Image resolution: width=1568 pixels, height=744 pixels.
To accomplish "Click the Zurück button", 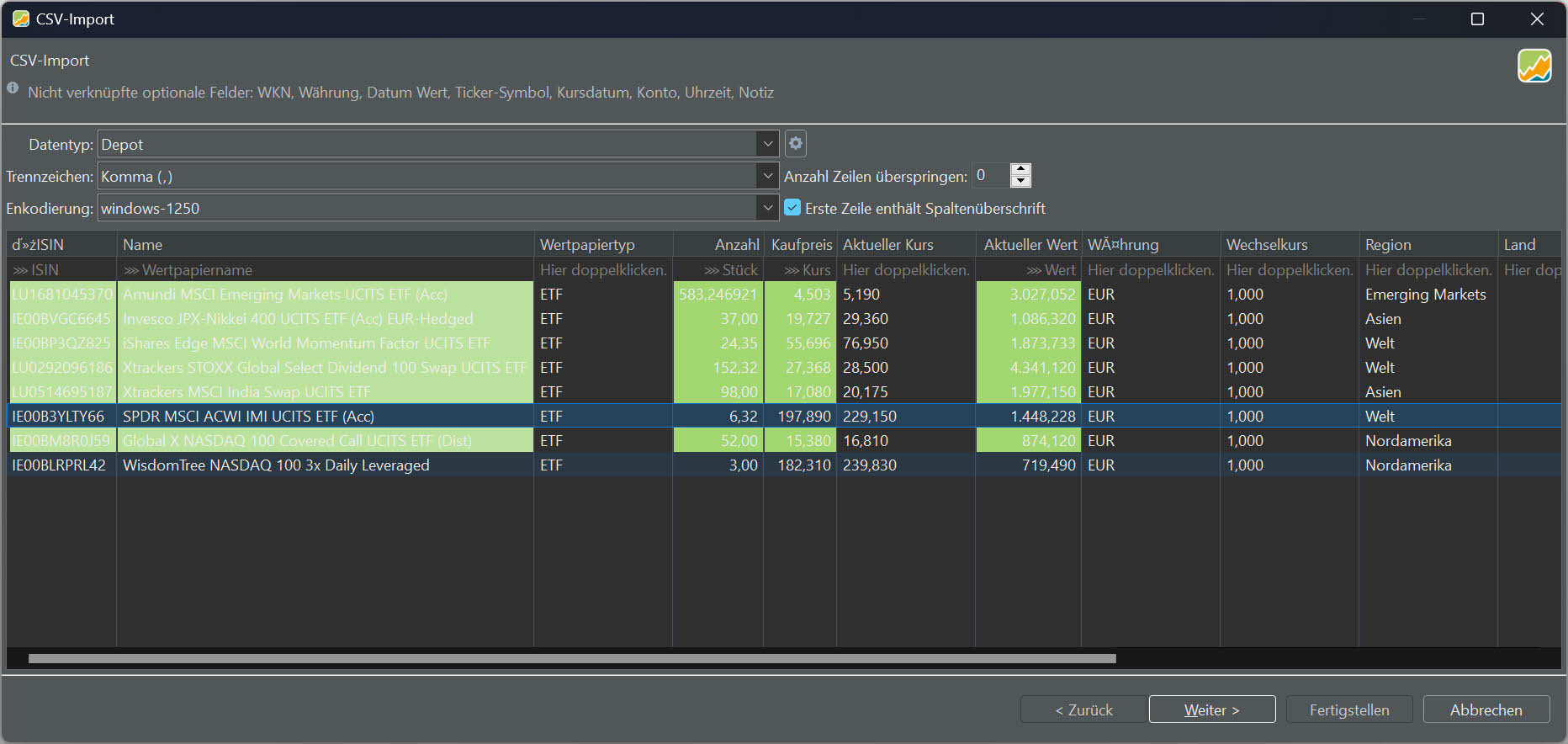I will point(1083,709).
